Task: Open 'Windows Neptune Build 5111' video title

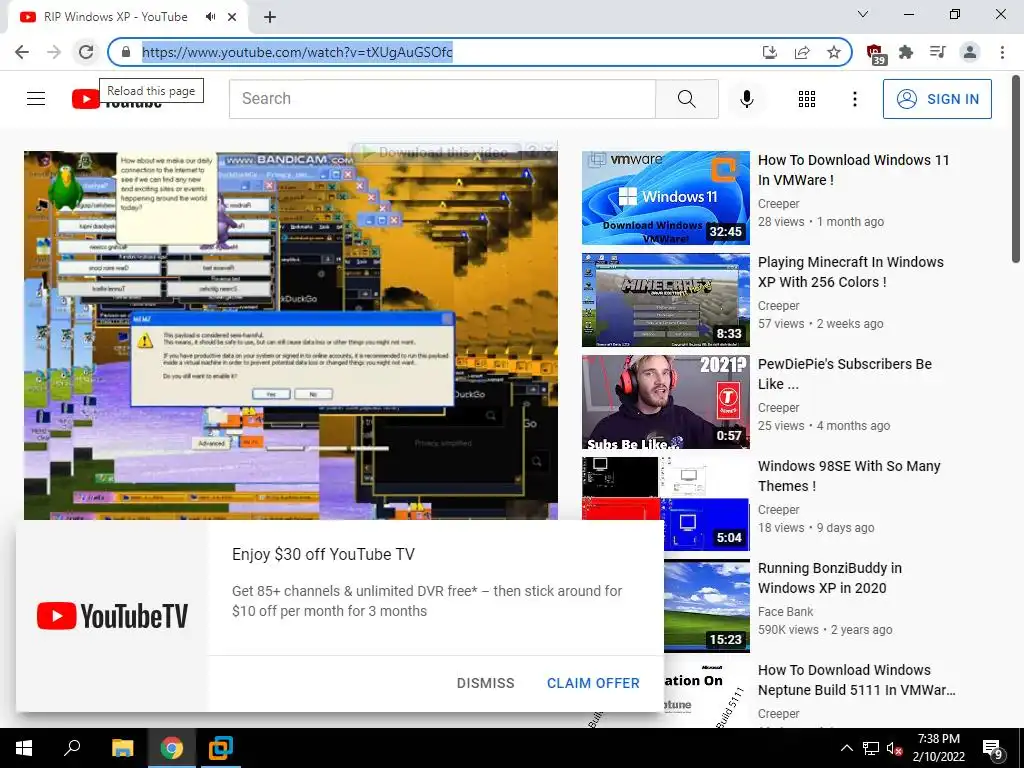Action: [x=856, y=680]
